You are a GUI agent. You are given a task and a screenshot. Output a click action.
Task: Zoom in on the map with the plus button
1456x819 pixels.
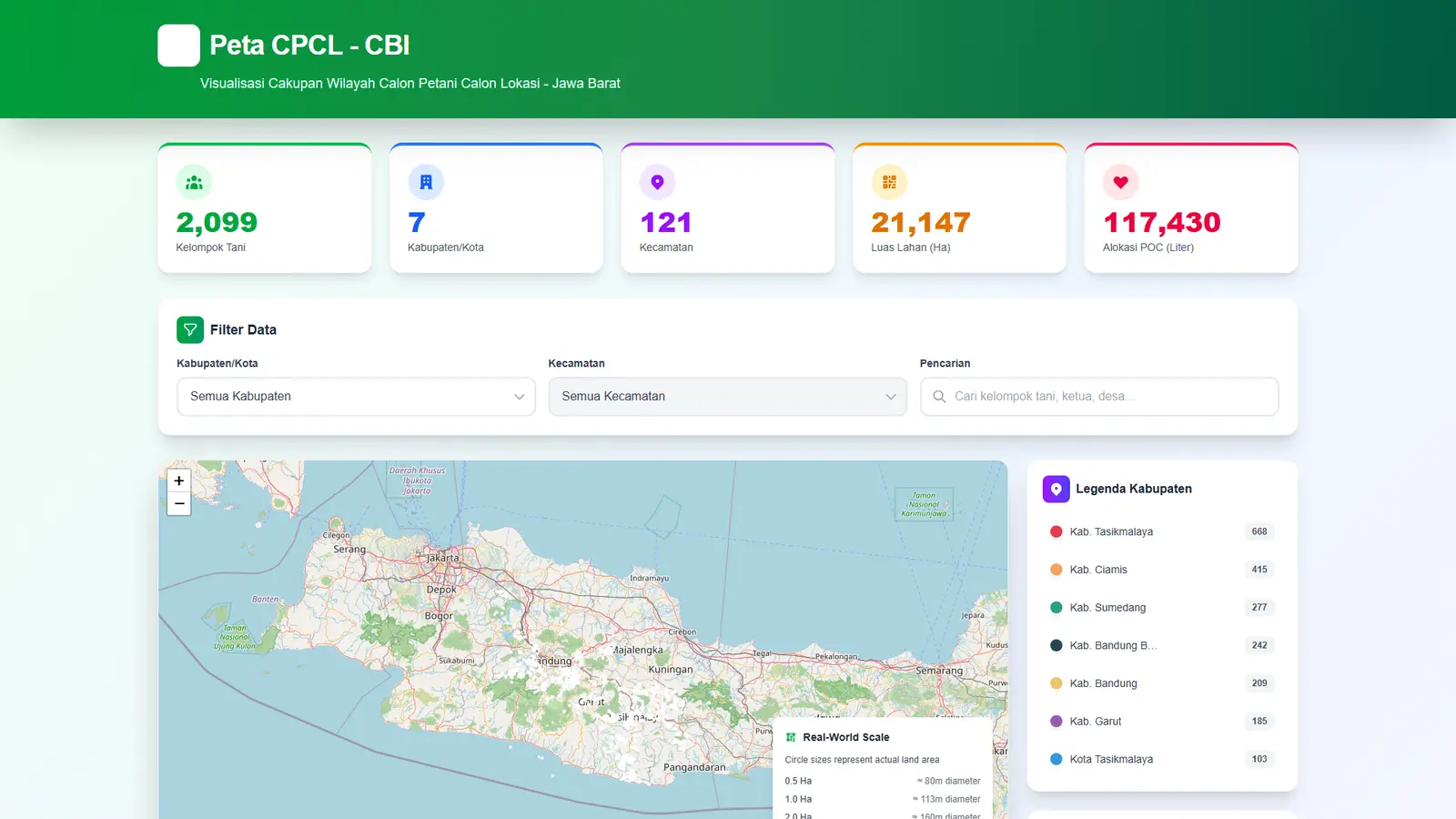179,480
